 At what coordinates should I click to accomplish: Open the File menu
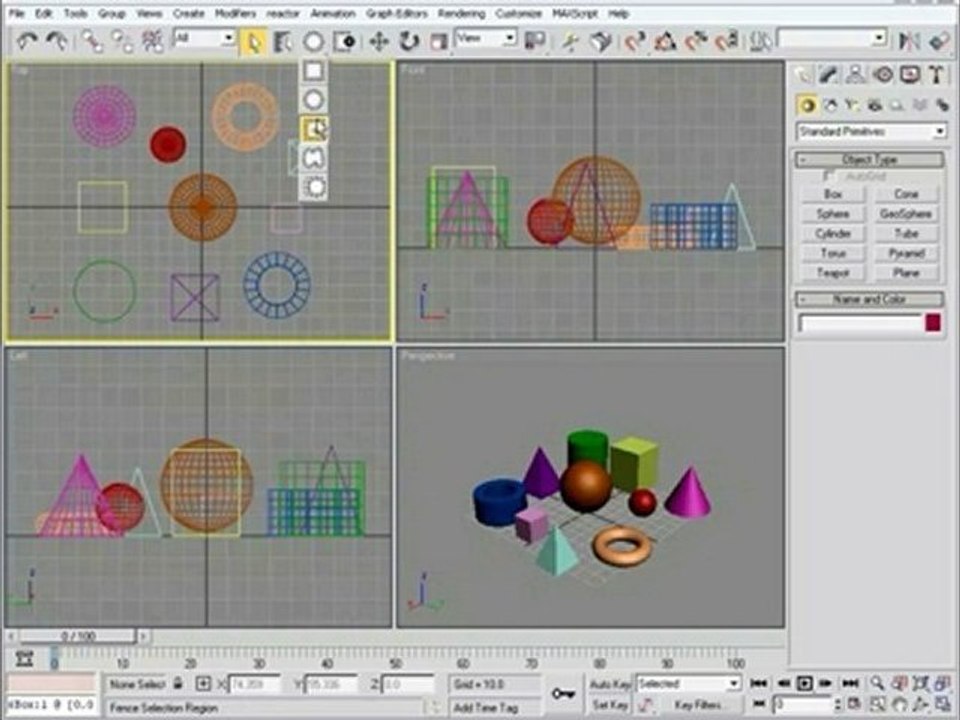16,13
